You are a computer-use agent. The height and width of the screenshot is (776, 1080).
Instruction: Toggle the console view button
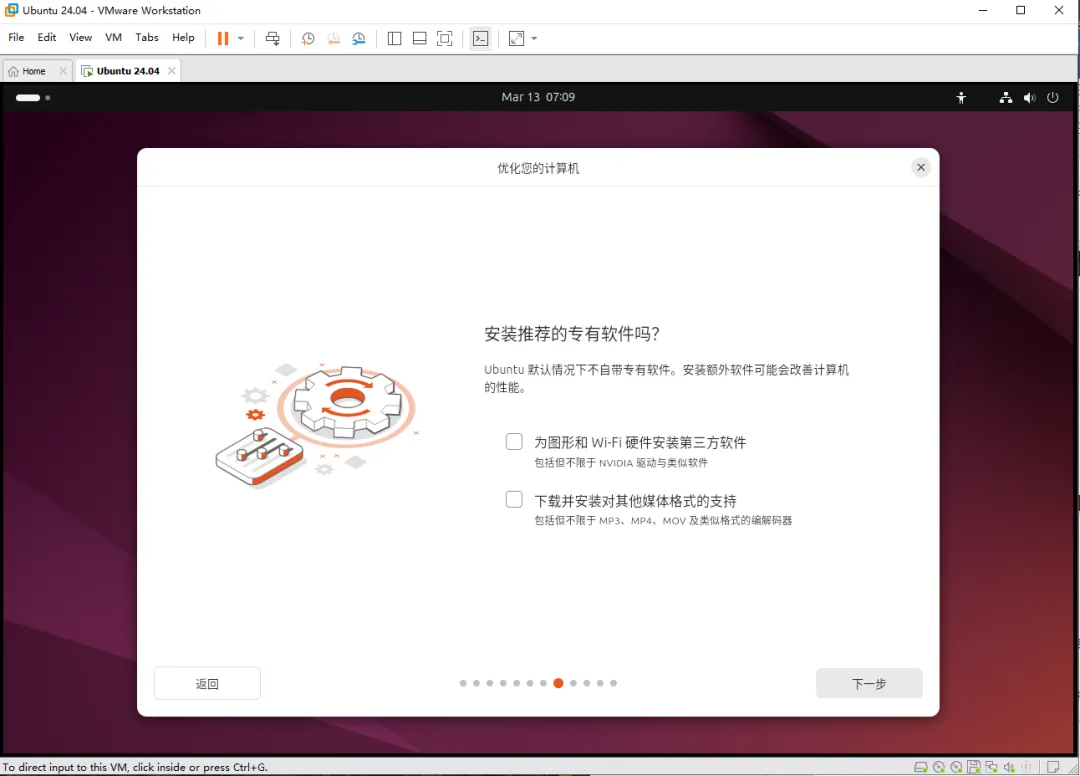pos(481,39)
